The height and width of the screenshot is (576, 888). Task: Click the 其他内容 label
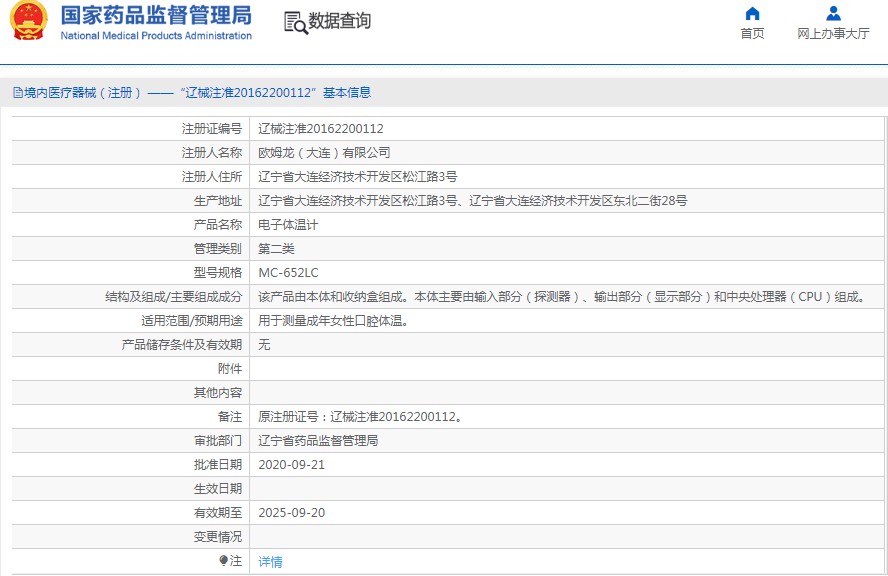[x=217, y=393]
